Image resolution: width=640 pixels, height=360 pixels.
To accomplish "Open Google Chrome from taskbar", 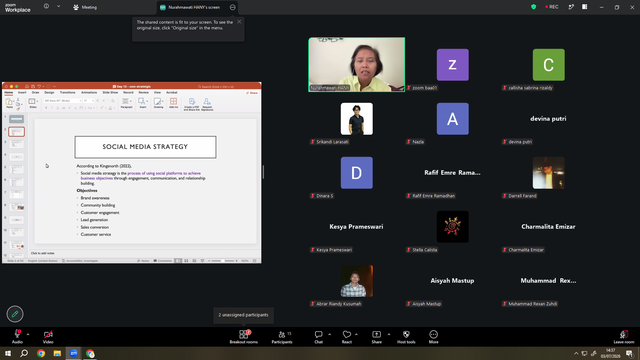I will (x=41, y=353).
